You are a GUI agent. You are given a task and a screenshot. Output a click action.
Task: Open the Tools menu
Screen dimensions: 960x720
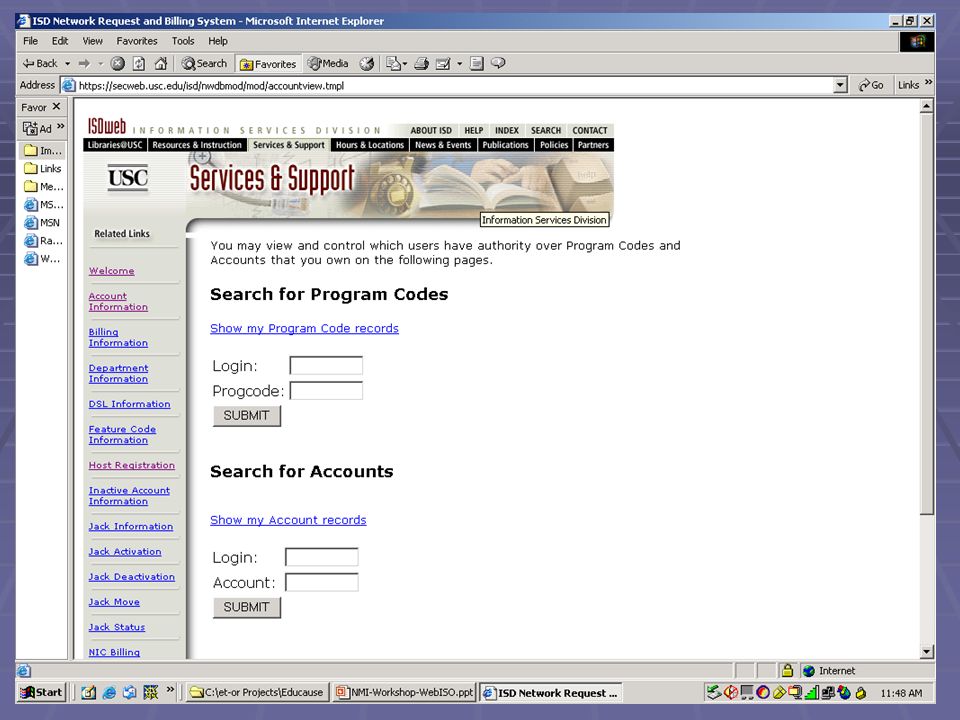182,41
